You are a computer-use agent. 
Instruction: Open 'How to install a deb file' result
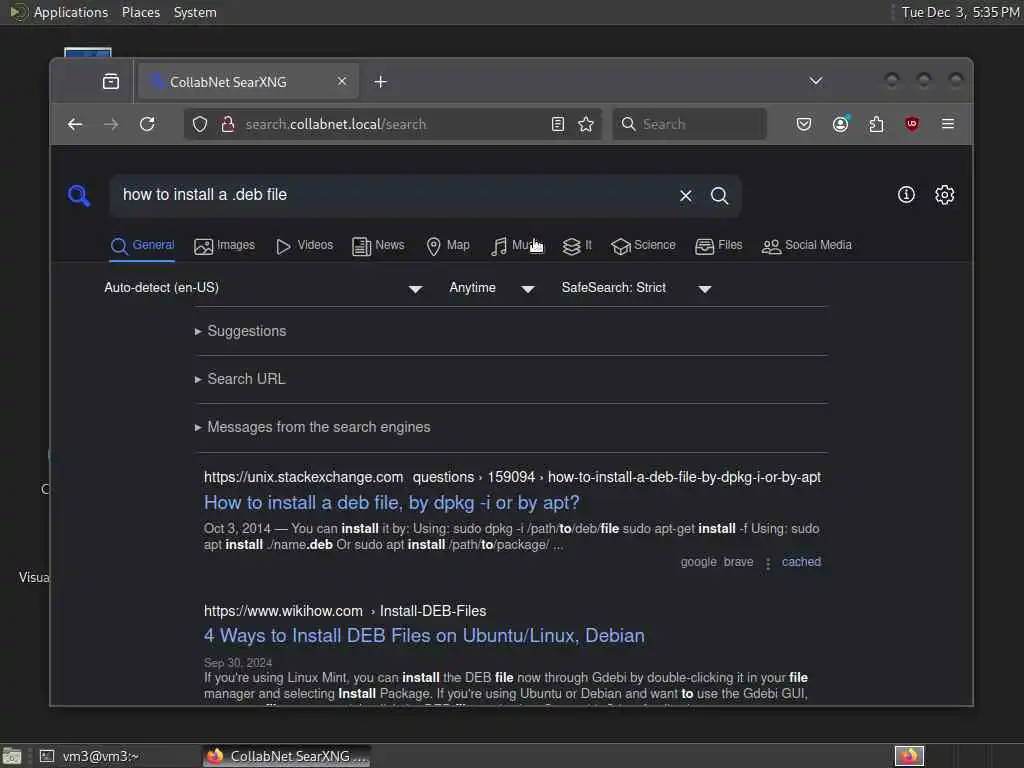(x=392, y=503)
